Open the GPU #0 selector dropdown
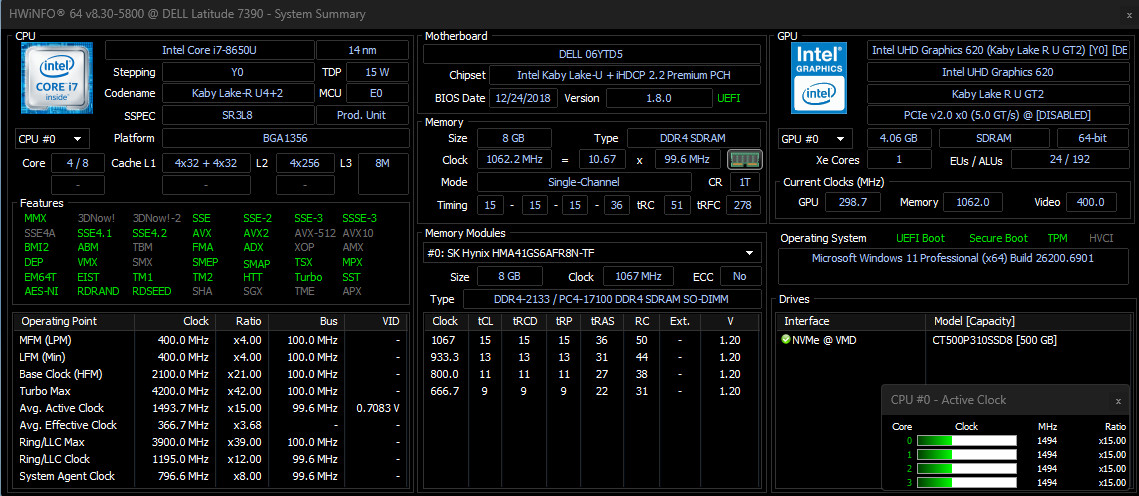The height and width of the screenshot is (496, 1139). (x=815, y=138)
